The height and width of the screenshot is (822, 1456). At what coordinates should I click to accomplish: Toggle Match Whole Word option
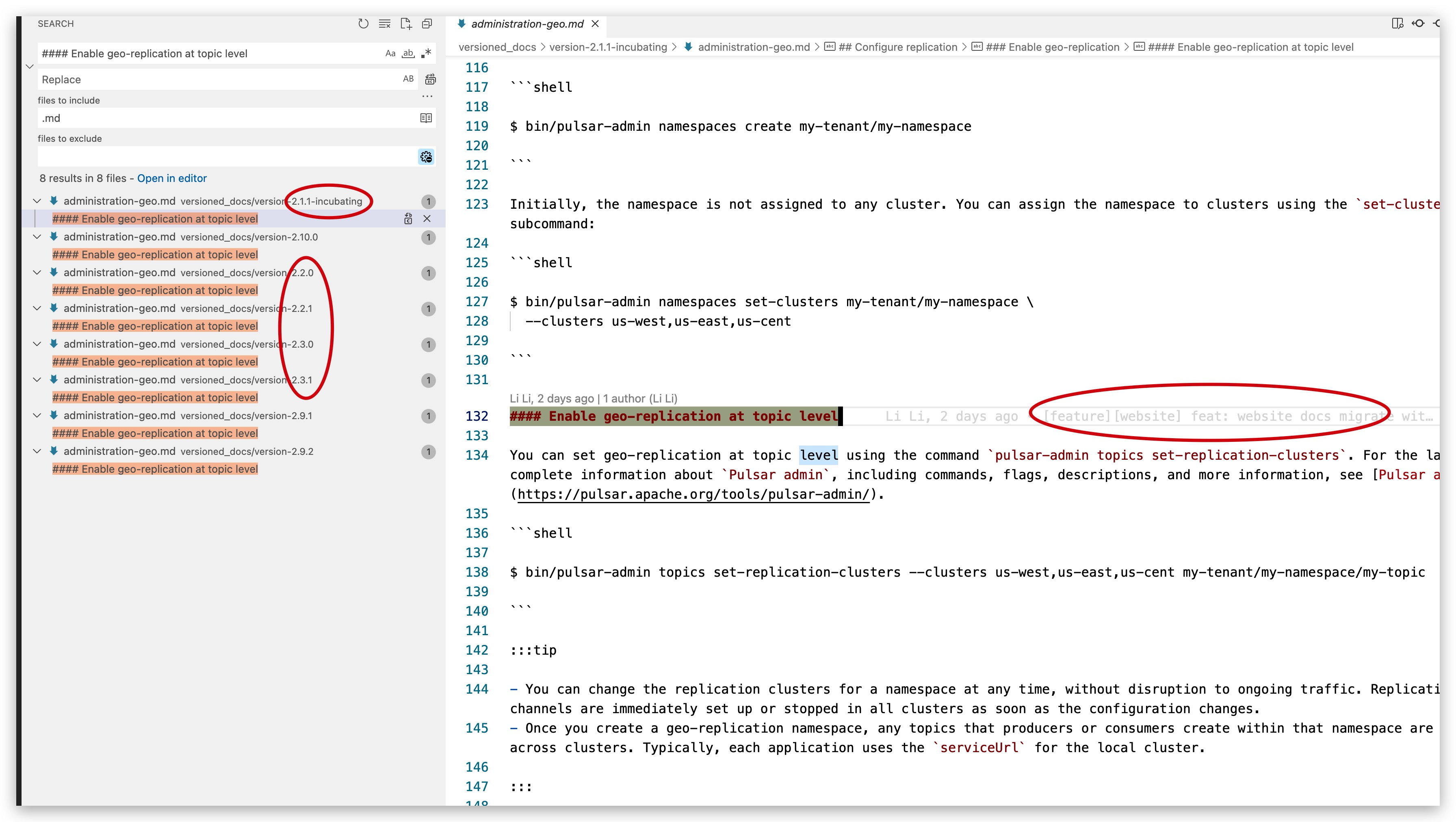408,54
